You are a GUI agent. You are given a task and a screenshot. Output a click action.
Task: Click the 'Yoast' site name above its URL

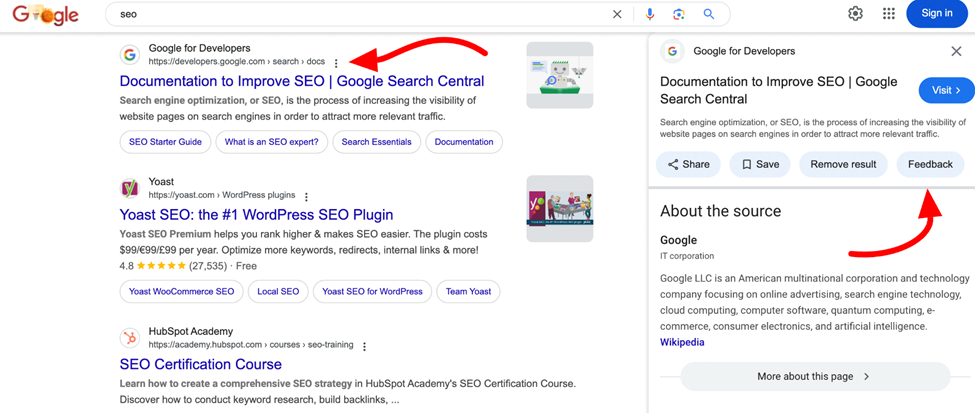(x=161, y=181)
